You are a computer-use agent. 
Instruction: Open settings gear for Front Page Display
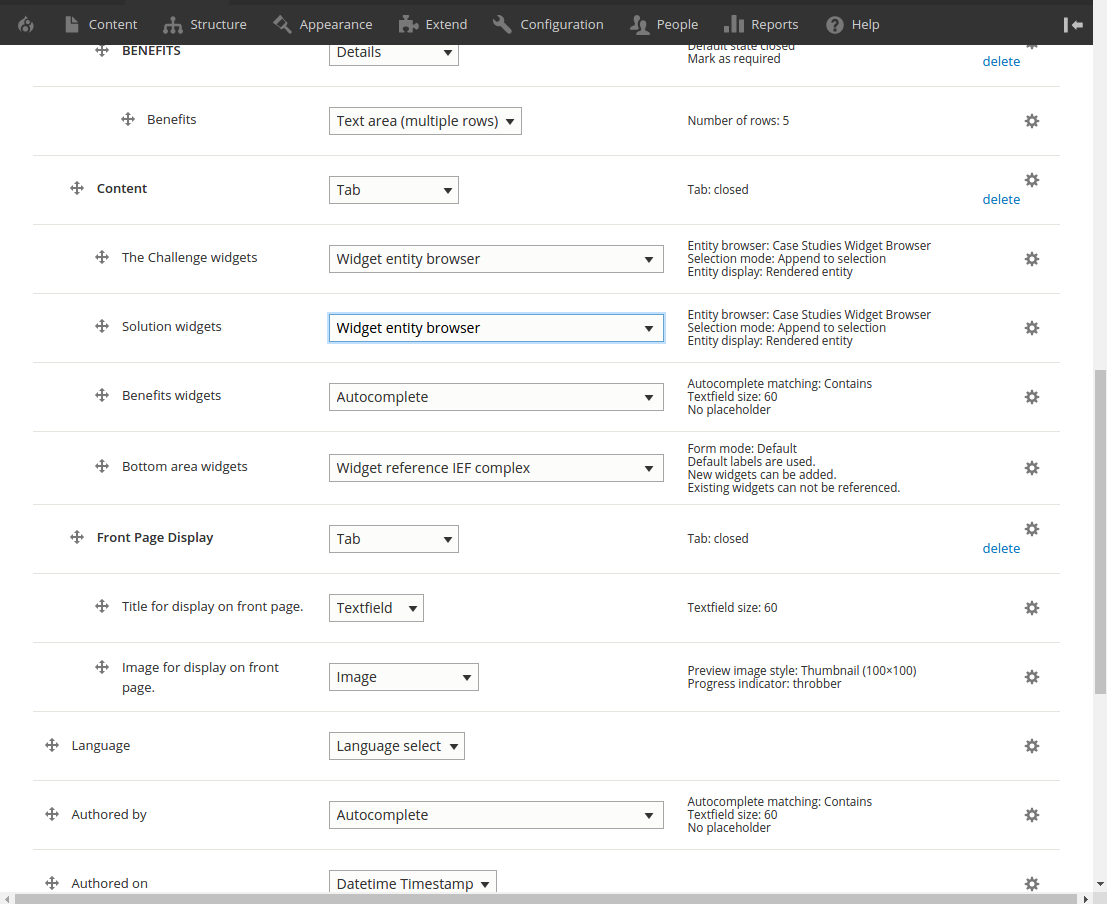[x=1031, y=529]
